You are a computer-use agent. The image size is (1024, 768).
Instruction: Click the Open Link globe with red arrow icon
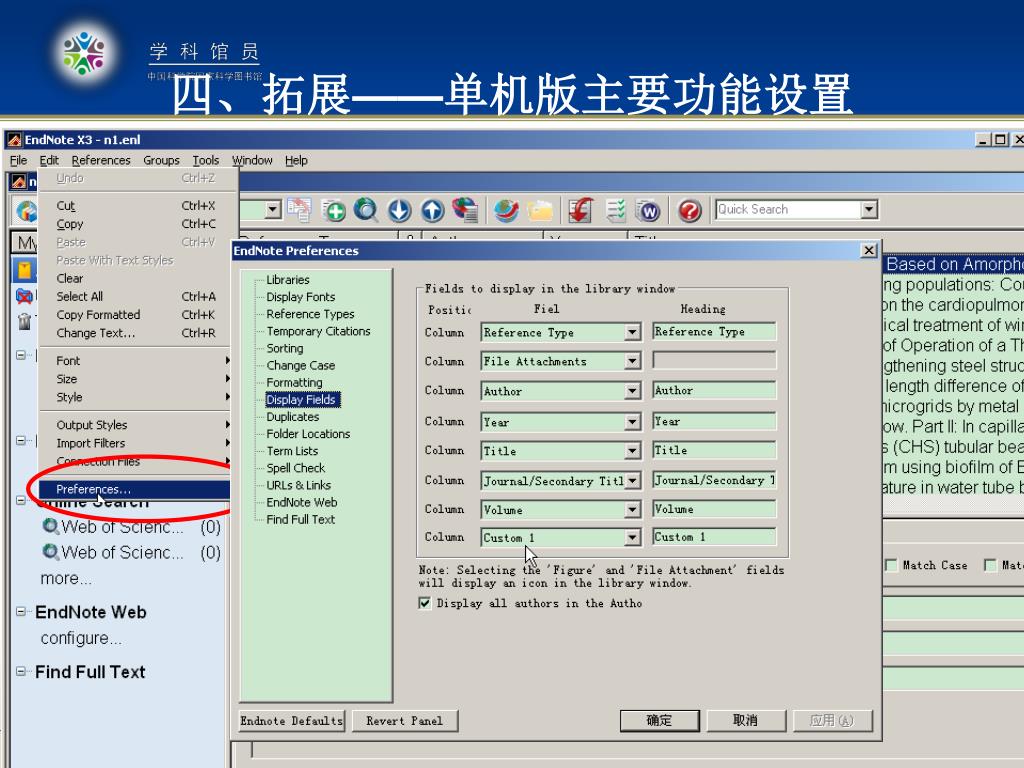(506, 210)
